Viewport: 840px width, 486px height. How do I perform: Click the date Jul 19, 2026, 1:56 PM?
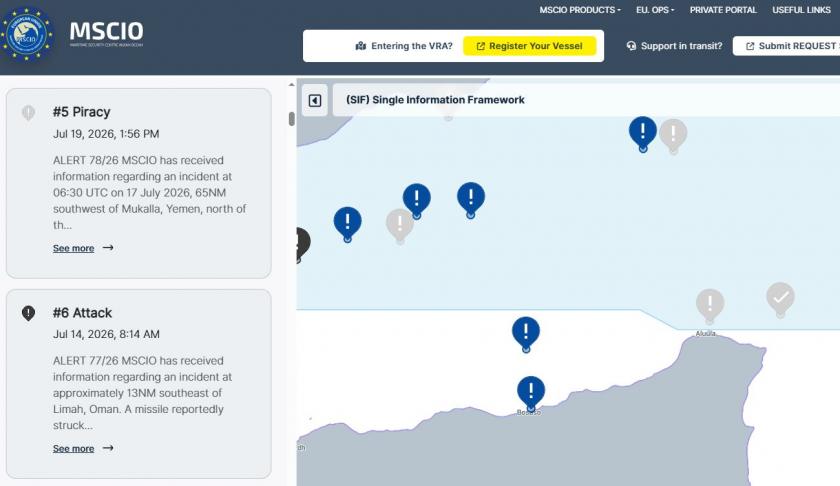point(106,134)
